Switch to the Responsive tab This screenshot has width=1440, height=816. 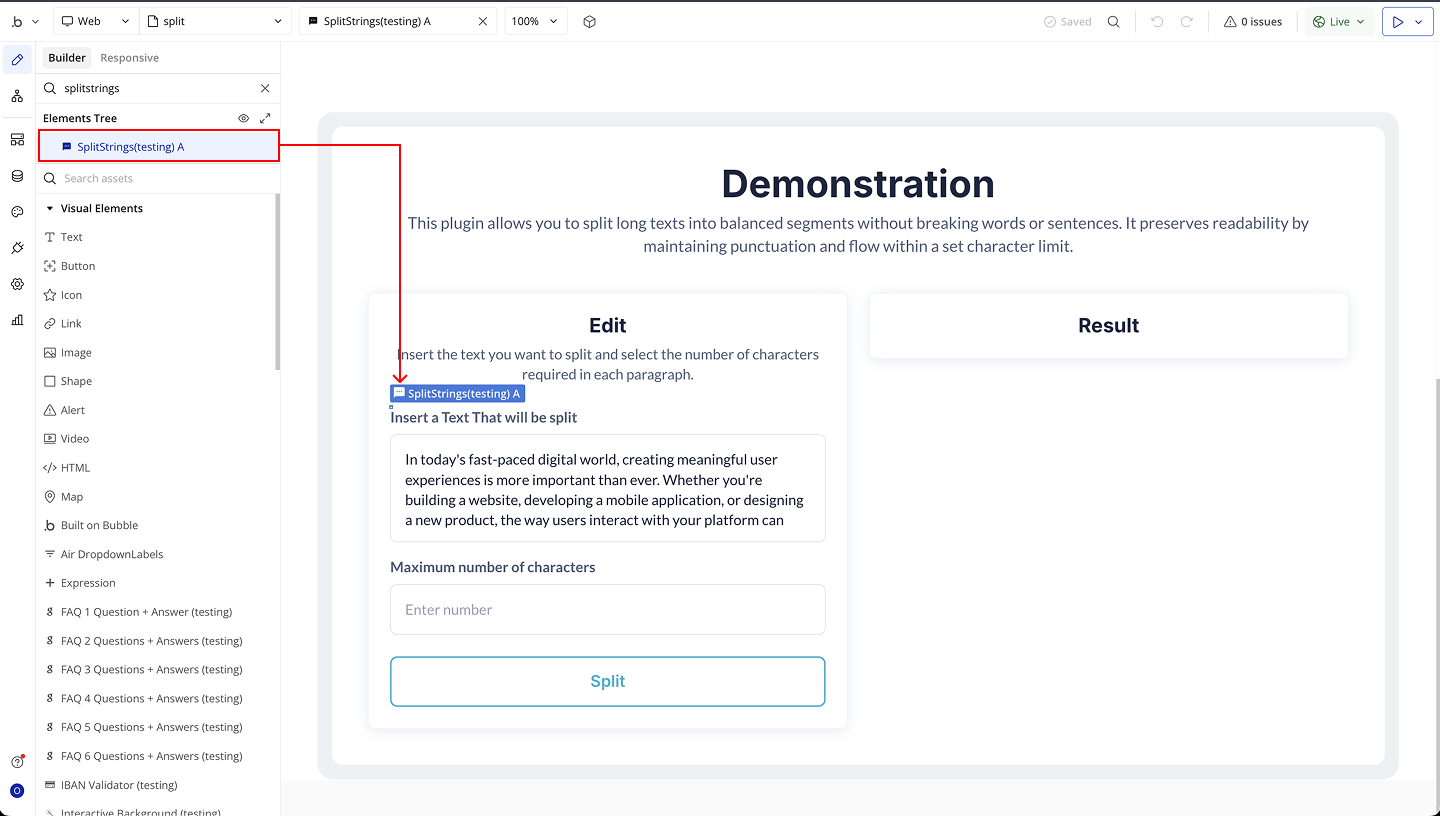coord(129,58)
